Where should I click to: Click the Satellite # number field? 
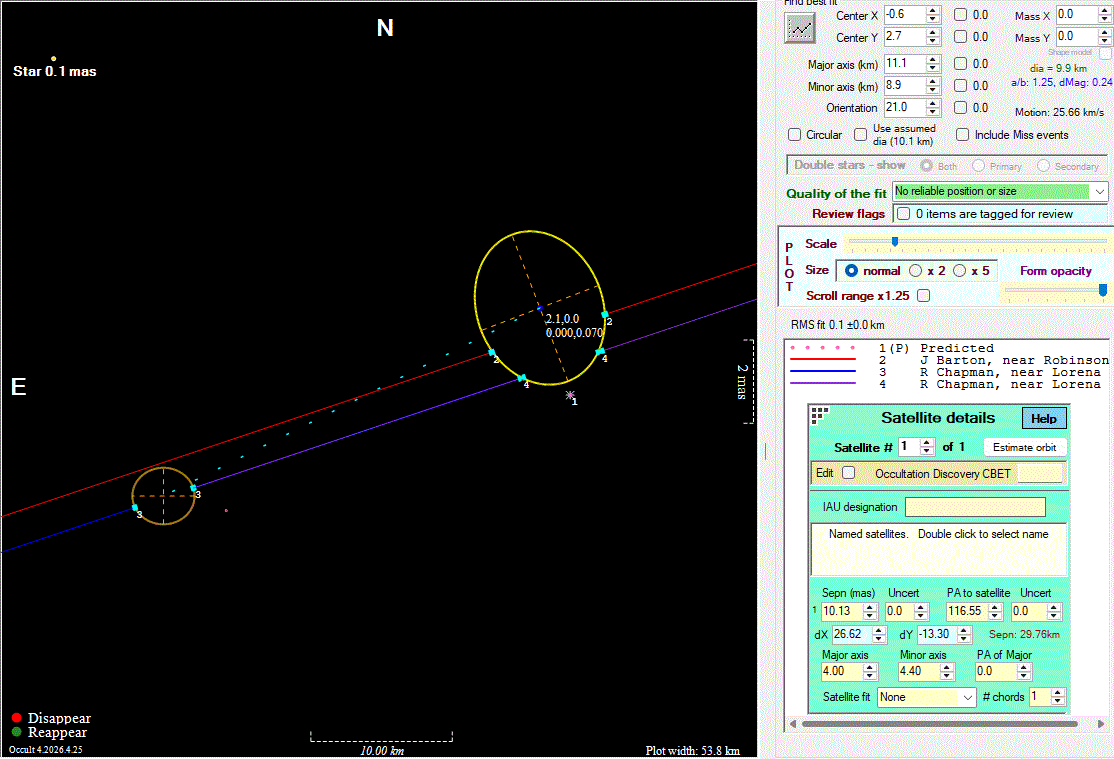(909, 446)
